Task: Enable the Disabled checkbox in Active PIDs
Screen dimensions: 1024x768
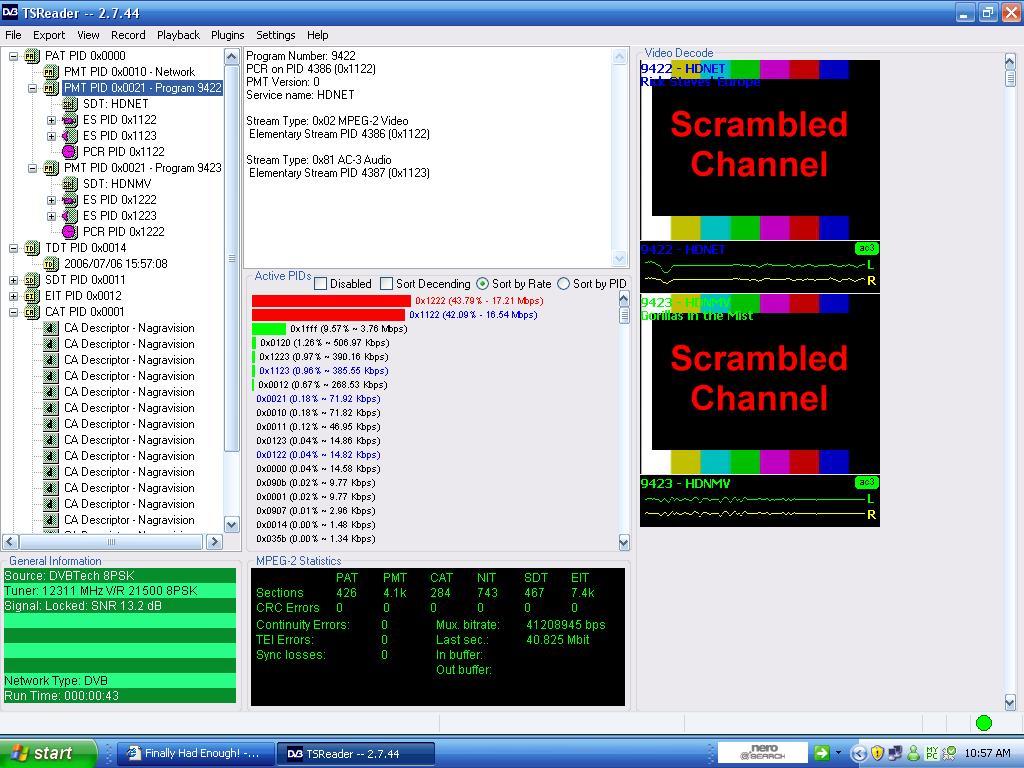Action: (x=321, y=284)
